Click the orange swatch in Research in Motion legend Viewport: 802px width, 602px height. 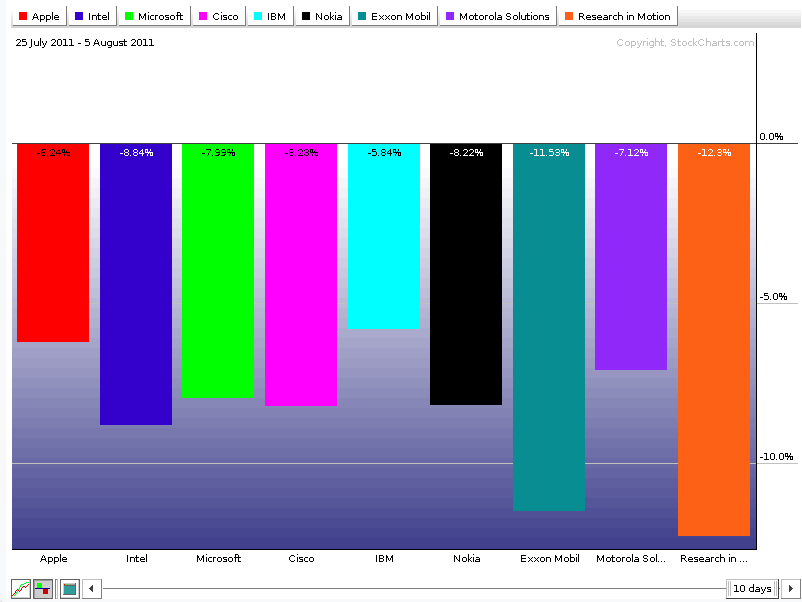point(569,16)
